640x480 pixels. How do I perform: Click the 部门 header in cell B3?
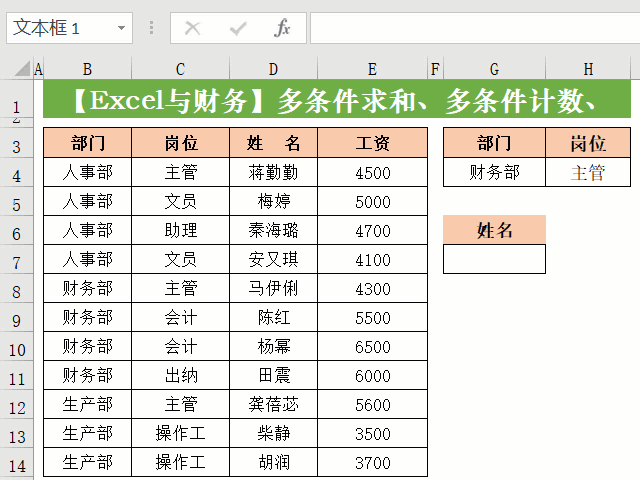87,143
